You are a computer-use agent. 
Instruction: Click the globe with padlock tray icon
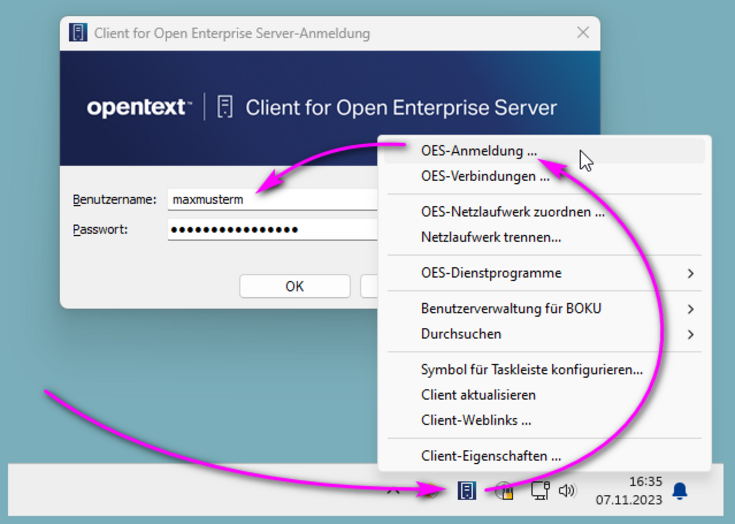(504, 491)
